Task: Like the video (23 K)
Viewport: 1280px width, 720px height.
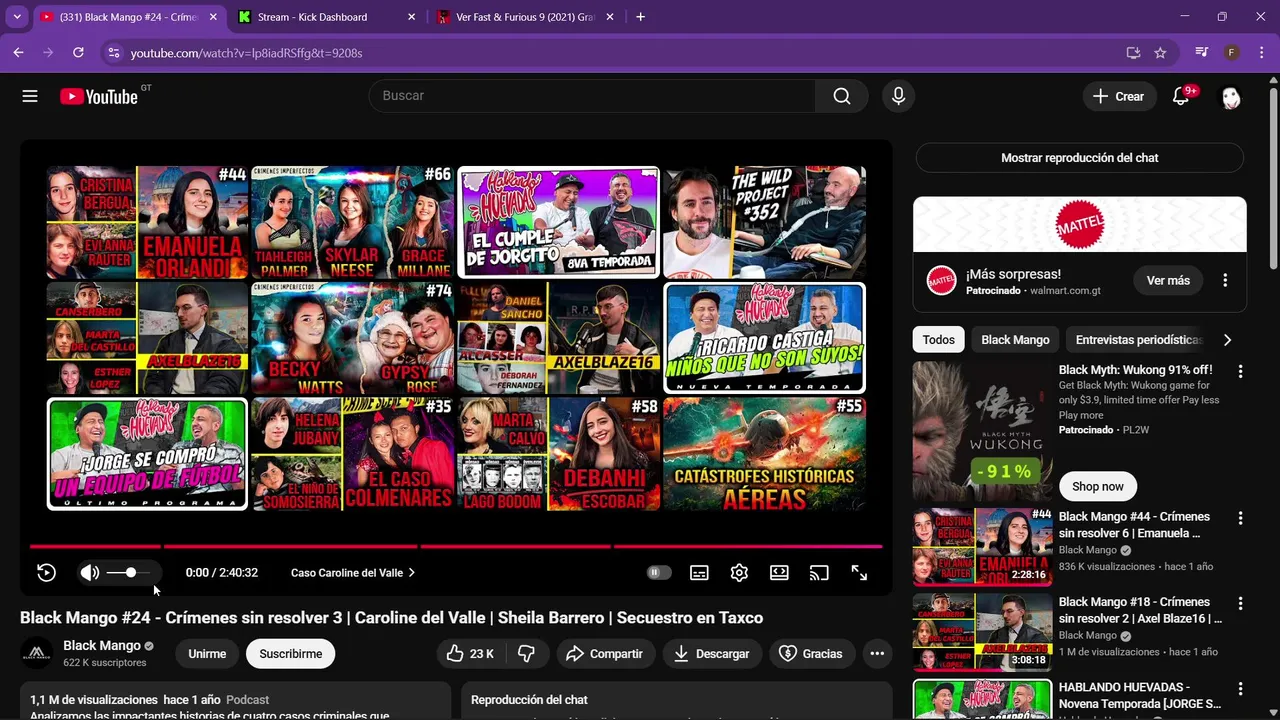Action: coord(470,654)
